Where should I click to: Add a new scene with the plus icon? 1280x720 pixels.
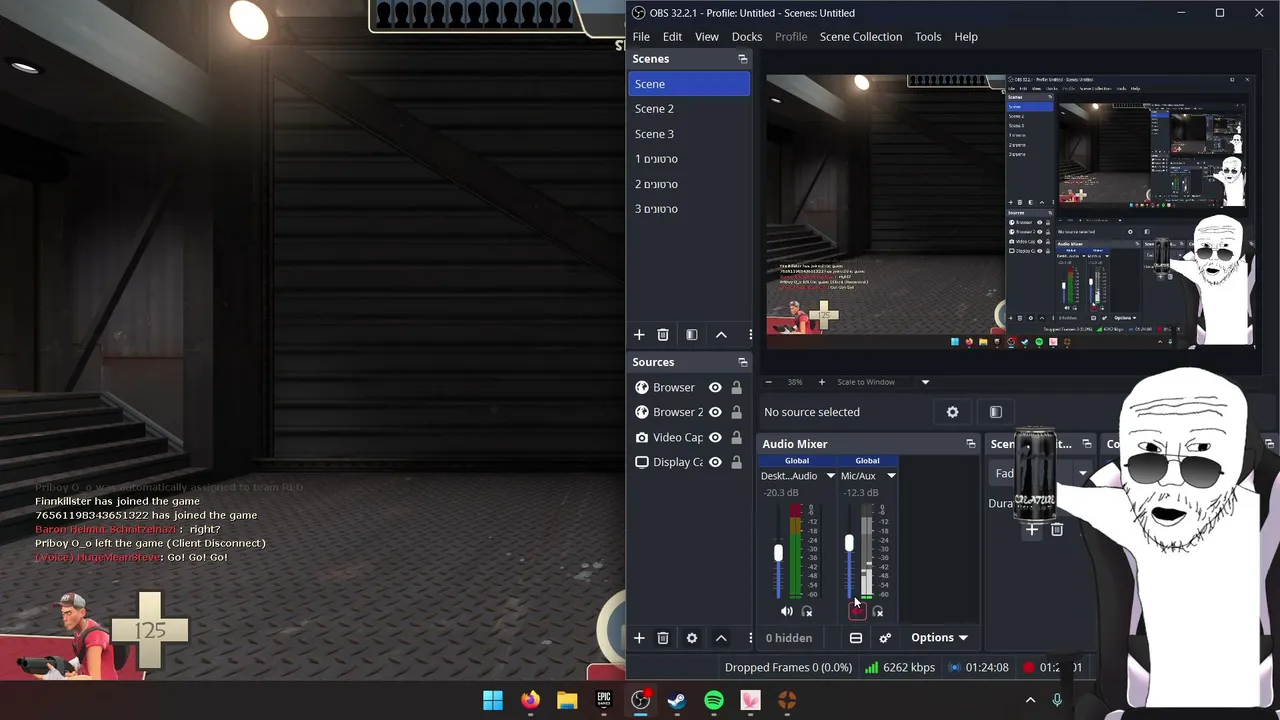pyautogui.click(x=639, y=335)
